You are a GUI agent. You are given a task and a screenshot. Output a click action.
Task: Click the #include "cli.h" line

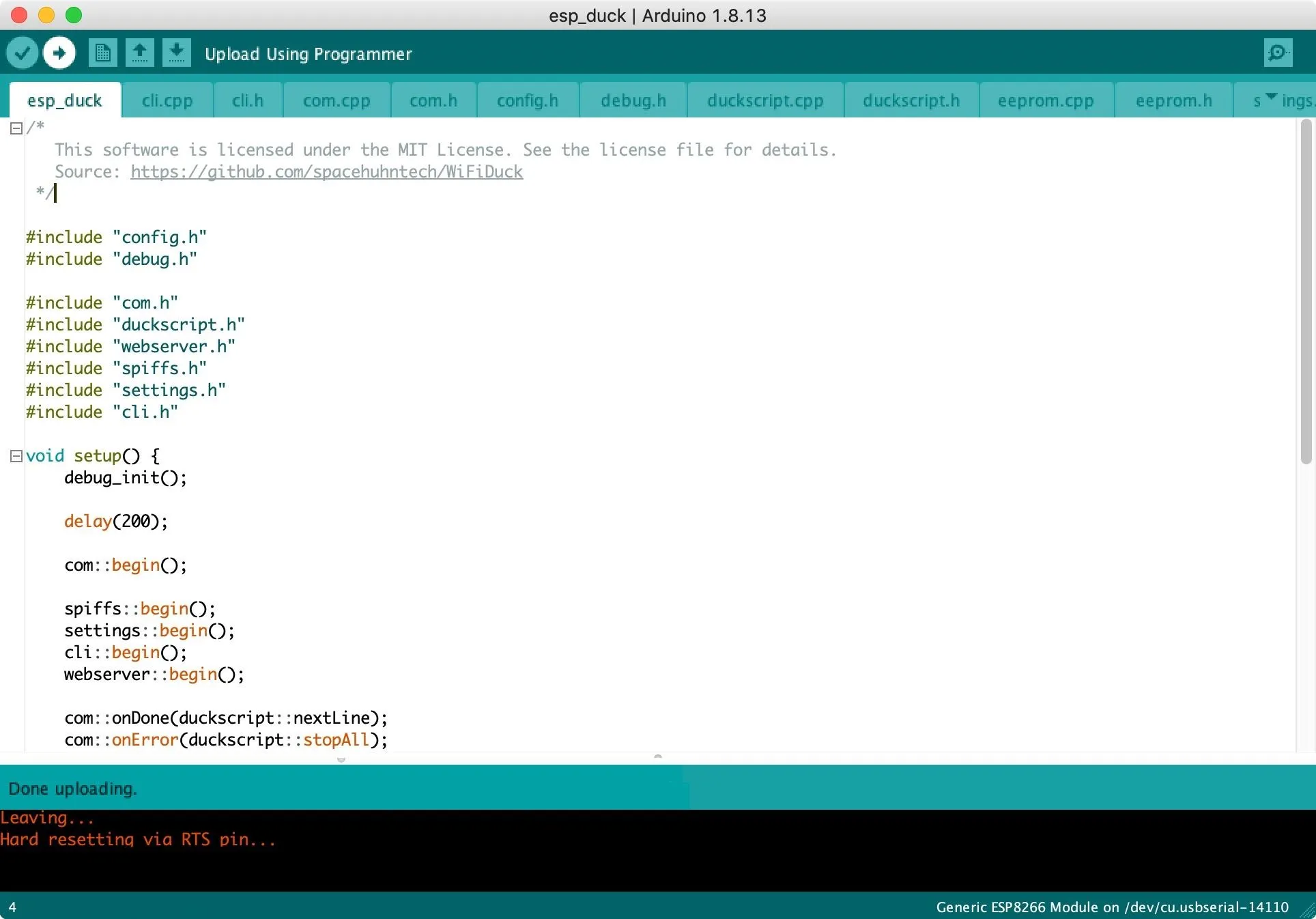pyautogui.click(x=102, y=412)
